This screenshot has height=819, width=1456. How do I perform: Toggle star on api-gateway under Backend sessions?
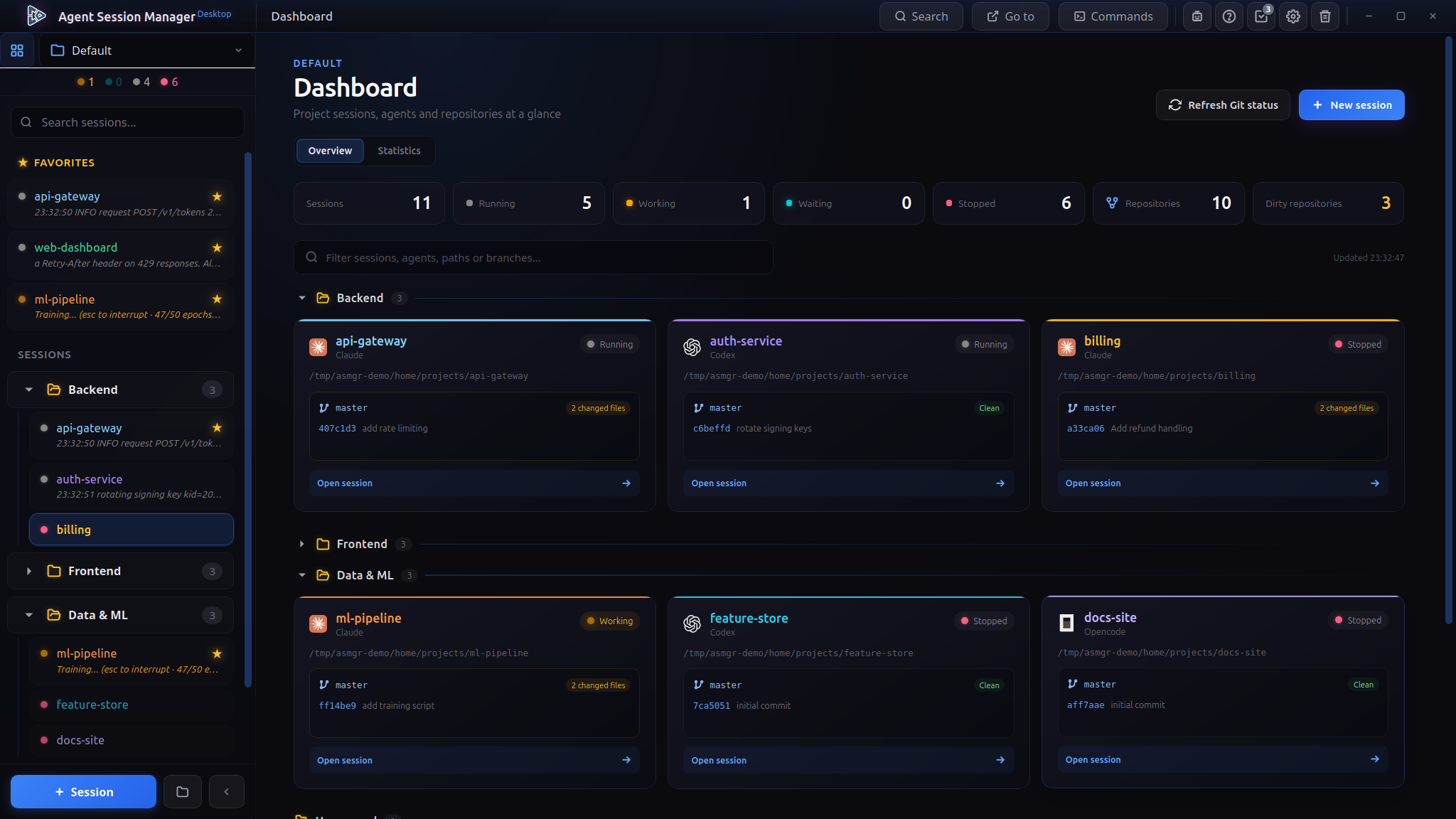pyautogui.click(x=218, y=428)
